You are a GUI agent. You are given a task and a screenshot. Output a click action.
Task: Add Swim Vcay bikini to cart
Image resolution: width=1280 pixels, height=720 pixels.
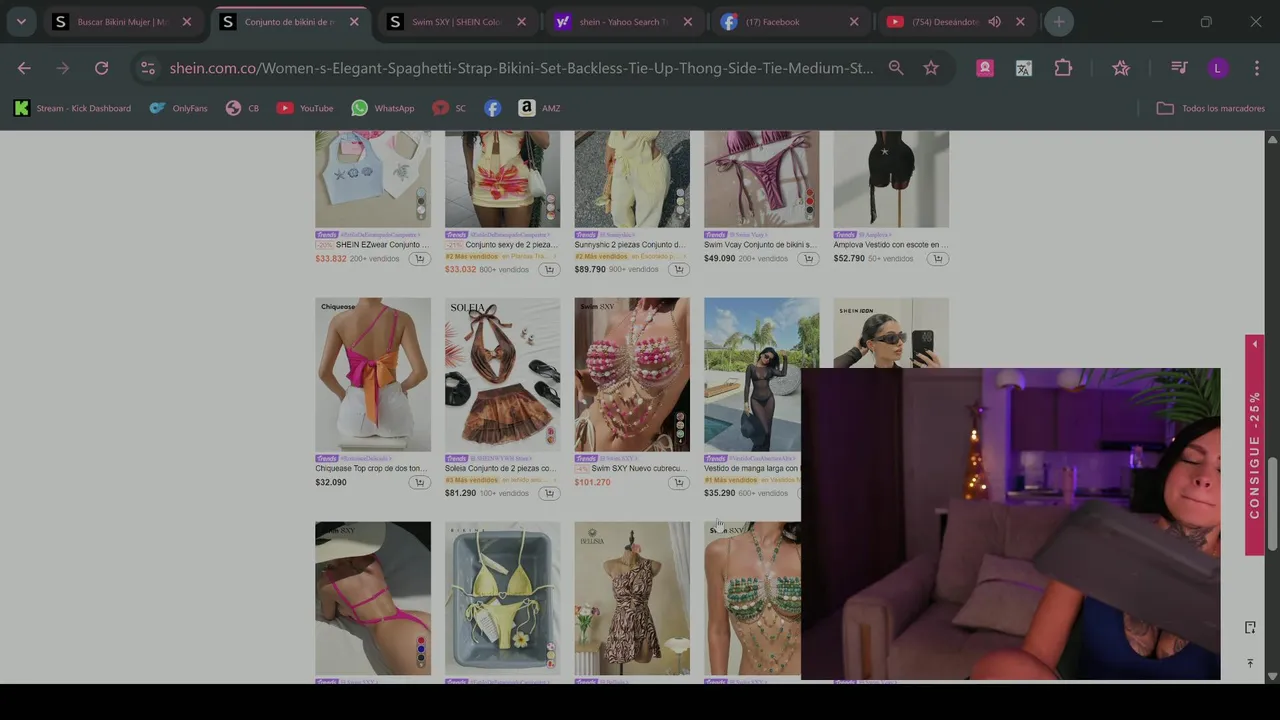(x=808, y=258)
